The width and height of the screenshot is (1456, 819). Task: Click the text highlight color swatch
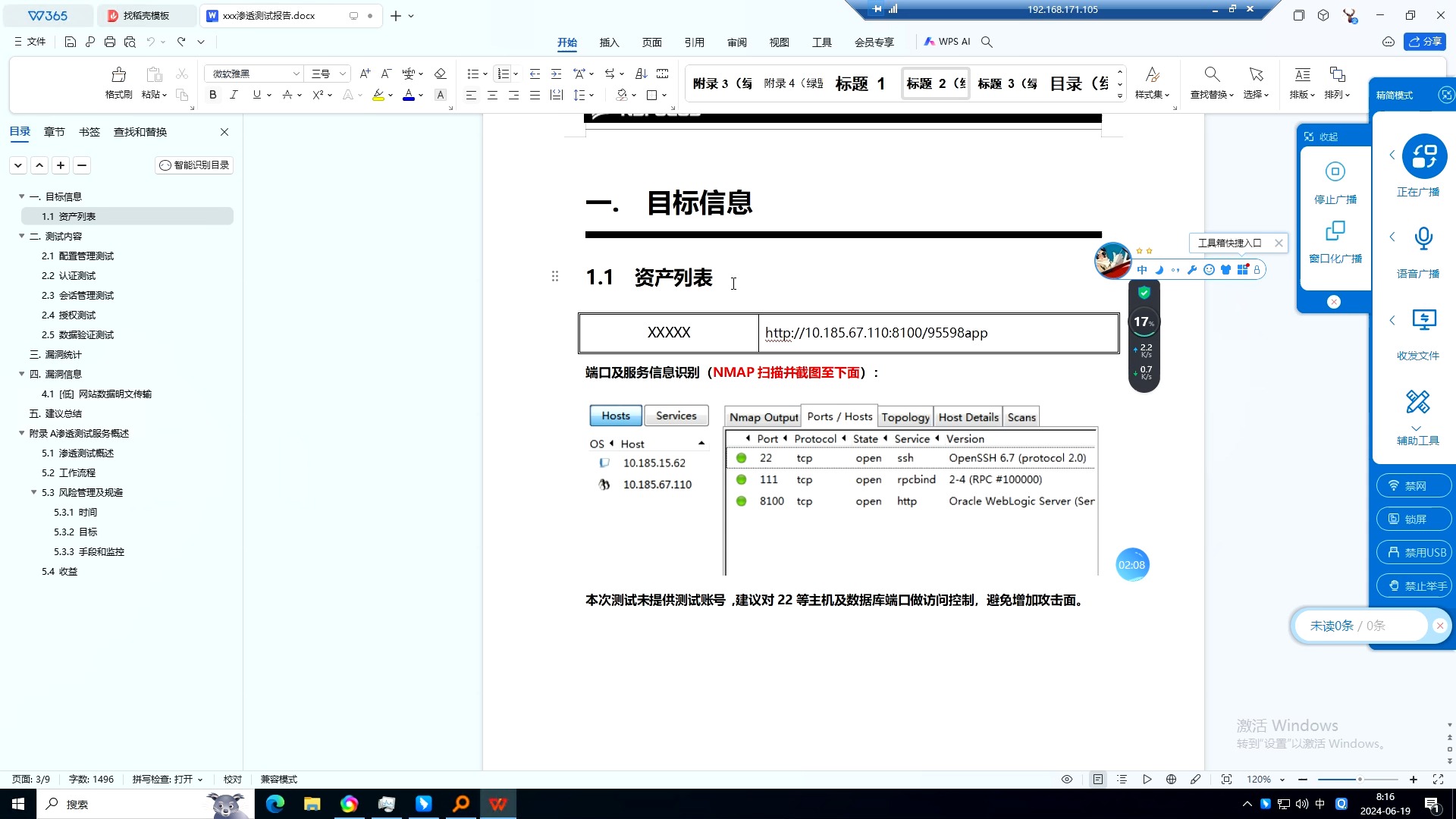pyautogui.click(x=378, y=95)
